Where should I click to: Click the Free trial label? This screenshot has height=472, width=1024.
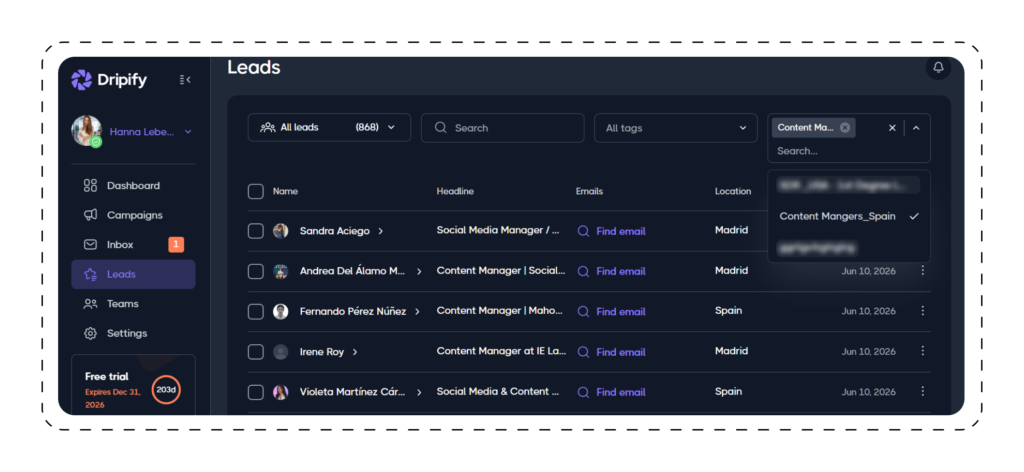coord(106,377)
